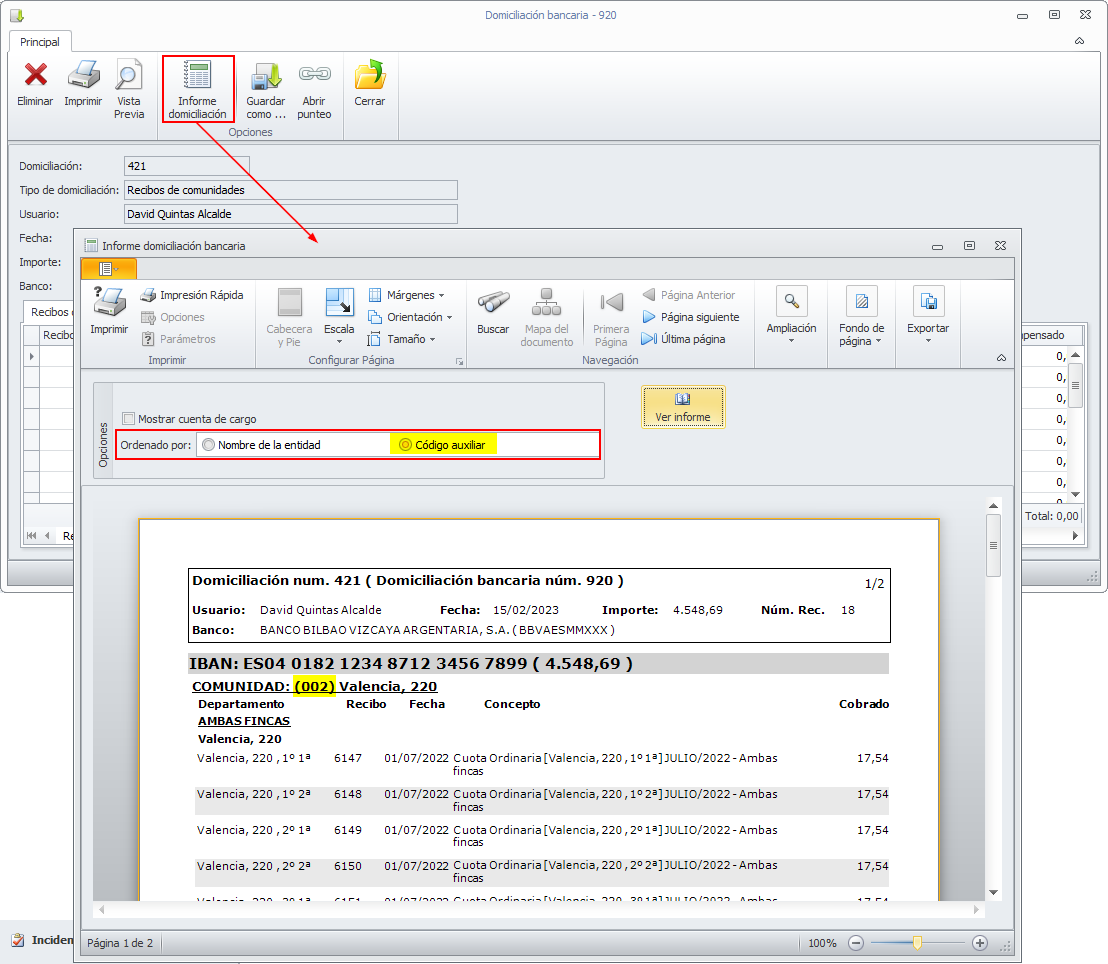Enable Mostrar cuenta de cargo checkbox
Screen dimensions: 1108x964
[128, 419]
